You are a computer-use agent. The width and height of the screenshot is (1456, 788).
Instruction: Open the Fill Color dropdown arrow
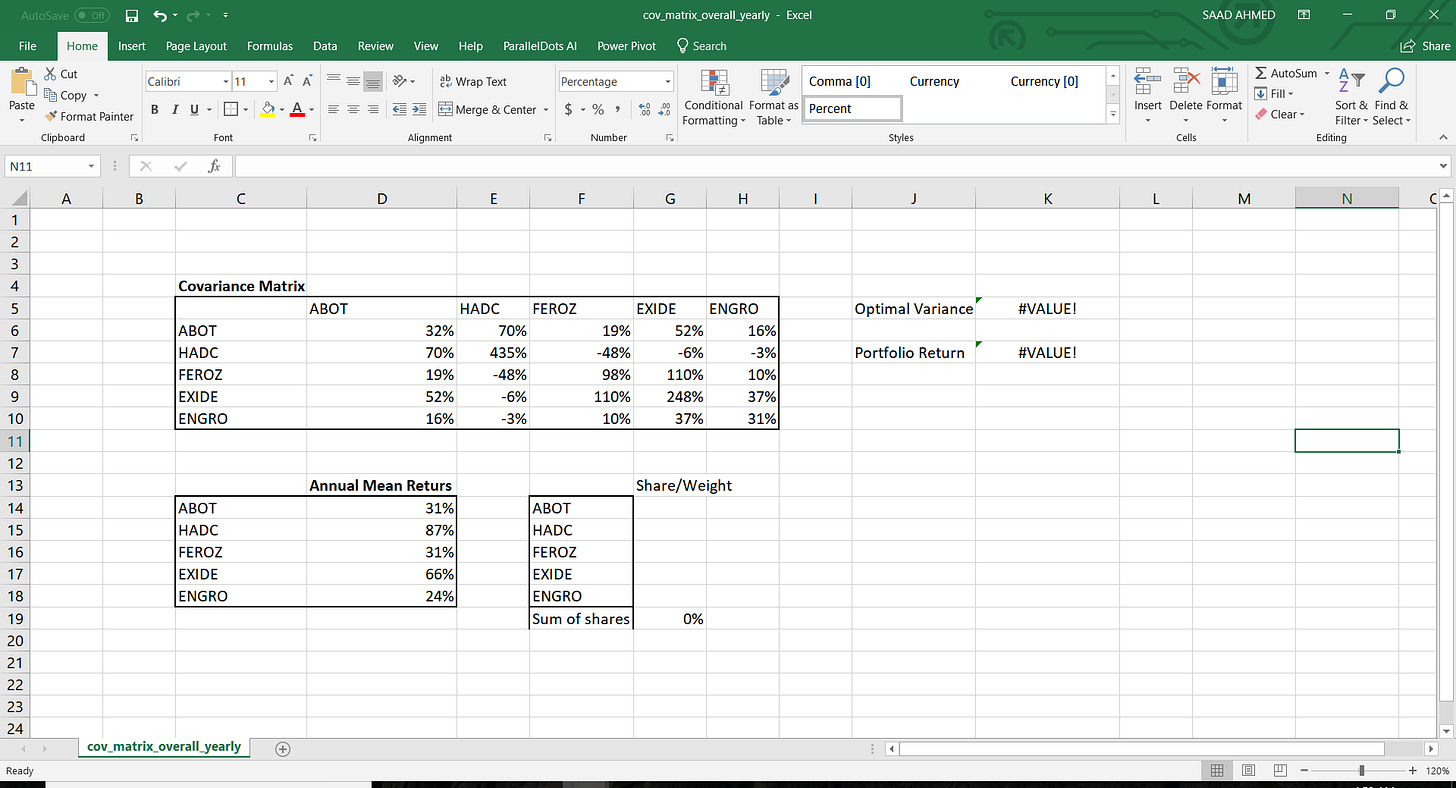pyautogui.click(x=280, y=110)
